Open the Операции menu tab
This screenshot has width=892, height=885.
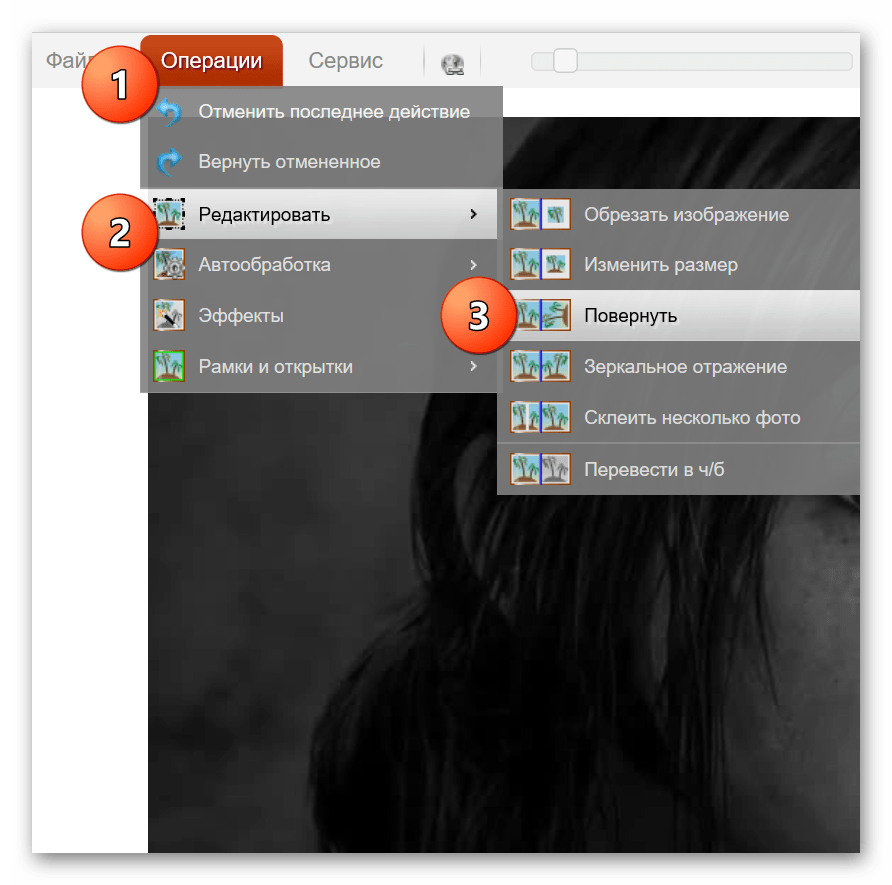point(211,60)
